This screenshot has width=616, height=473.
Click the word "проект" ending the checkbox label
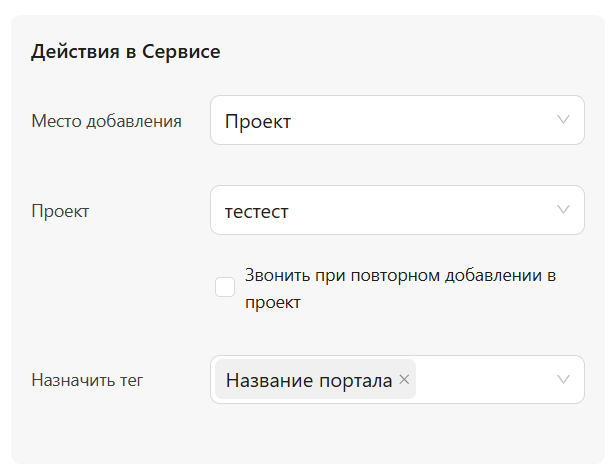coord(273,301)
